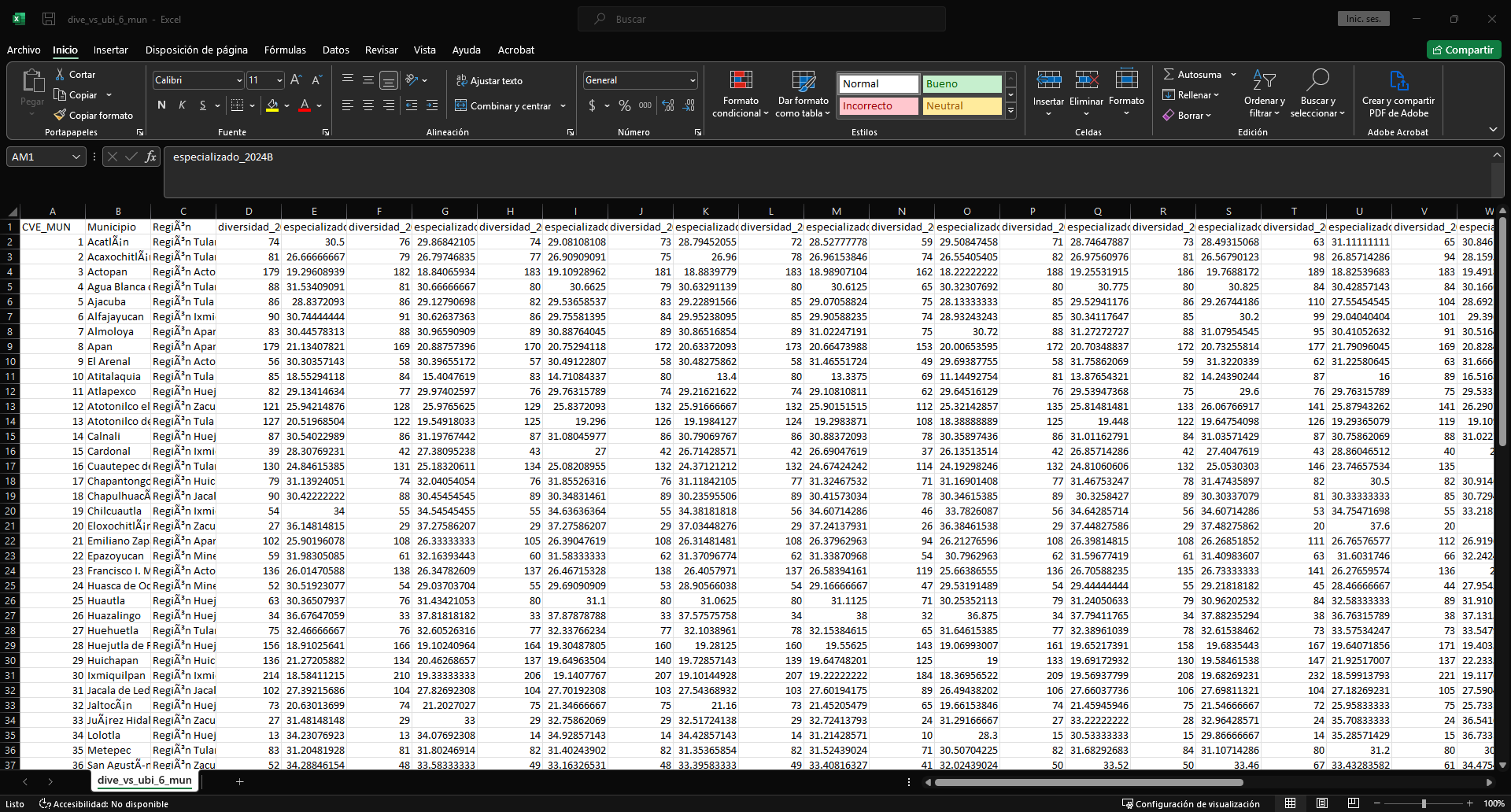Apply the Incorrecto cell style swatch

pyautogui.click(x=878, y=106)
